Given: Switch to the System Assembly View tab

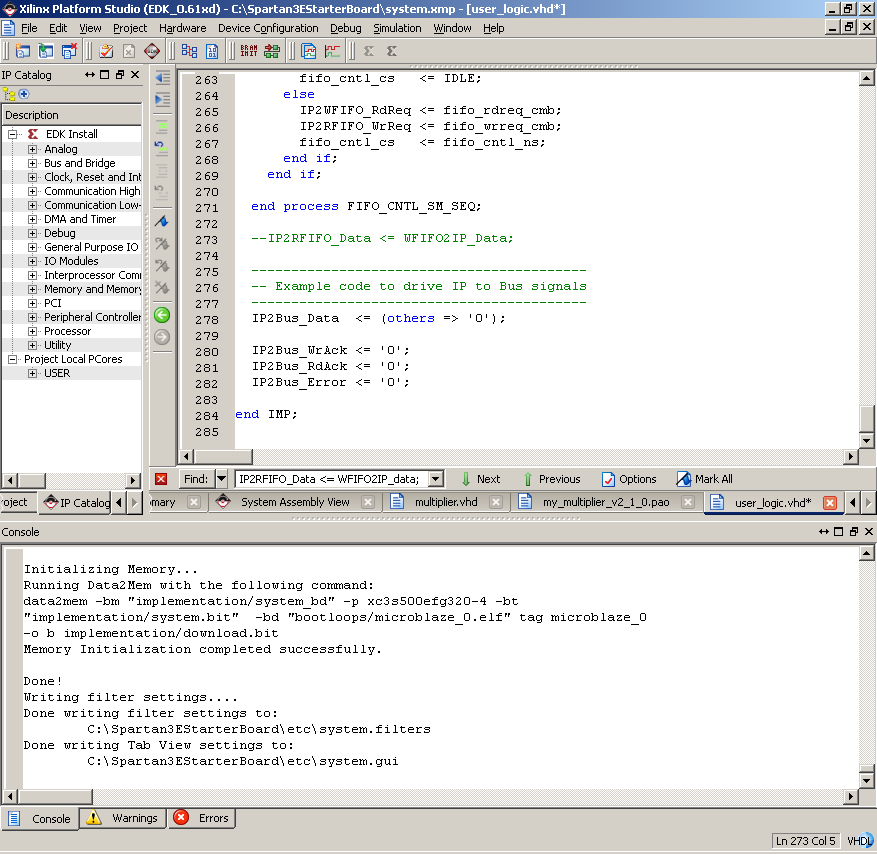Looking at the screenshot, I should pos(295,502).
